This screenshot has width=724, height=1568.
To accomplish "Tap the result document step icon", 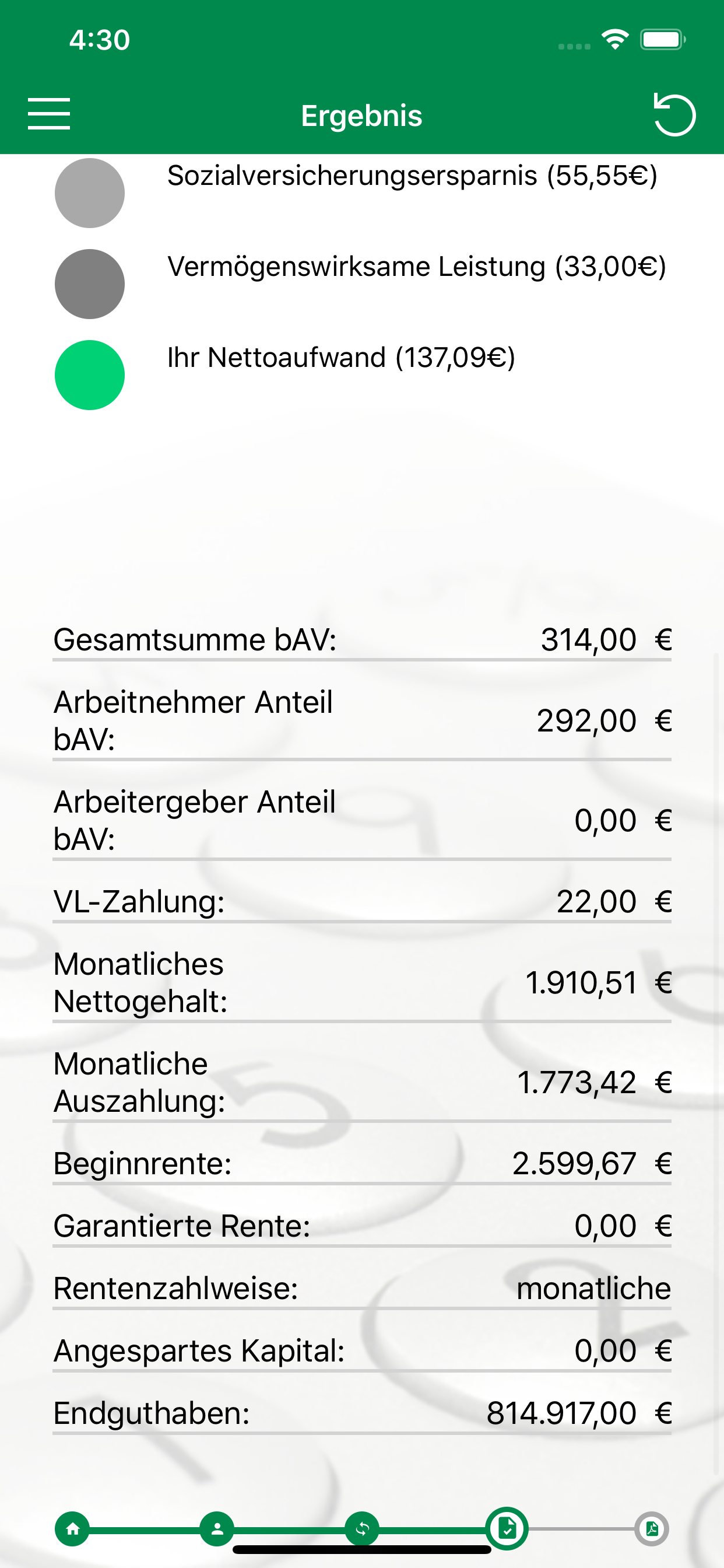I will pos(507,1528).
